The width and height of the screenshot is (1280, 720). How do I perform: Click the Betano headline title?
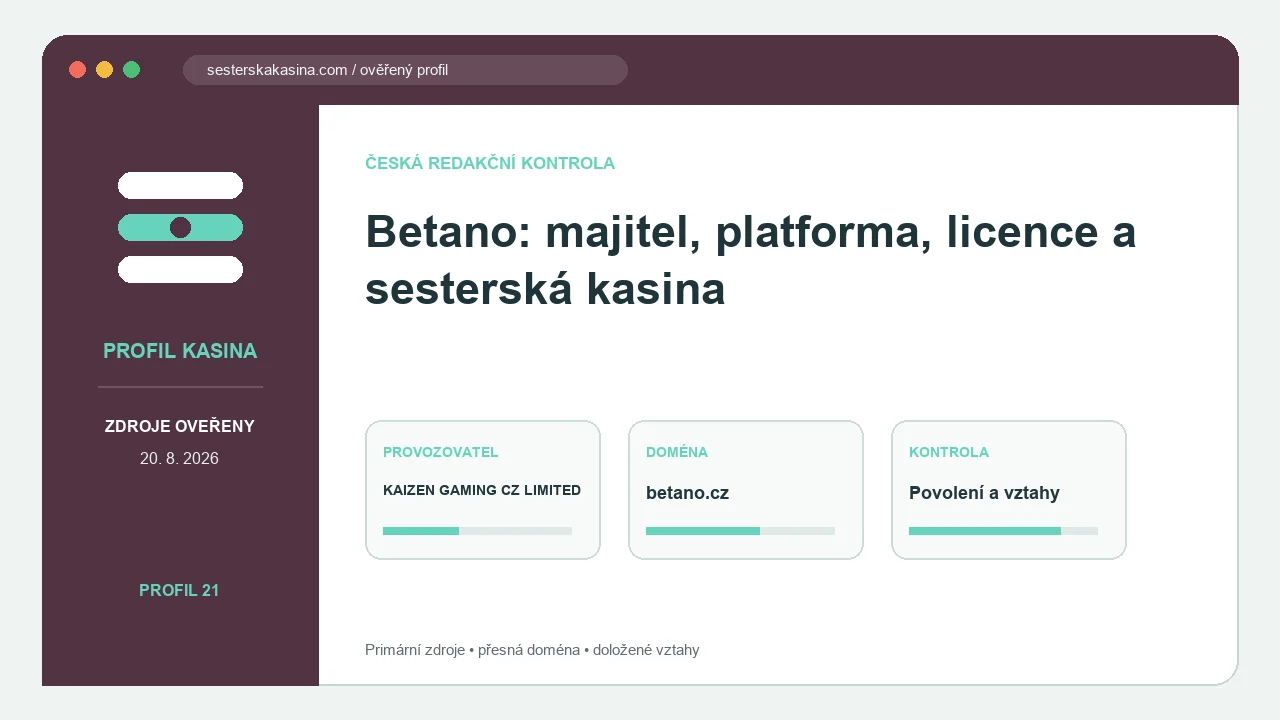point(750,260)
